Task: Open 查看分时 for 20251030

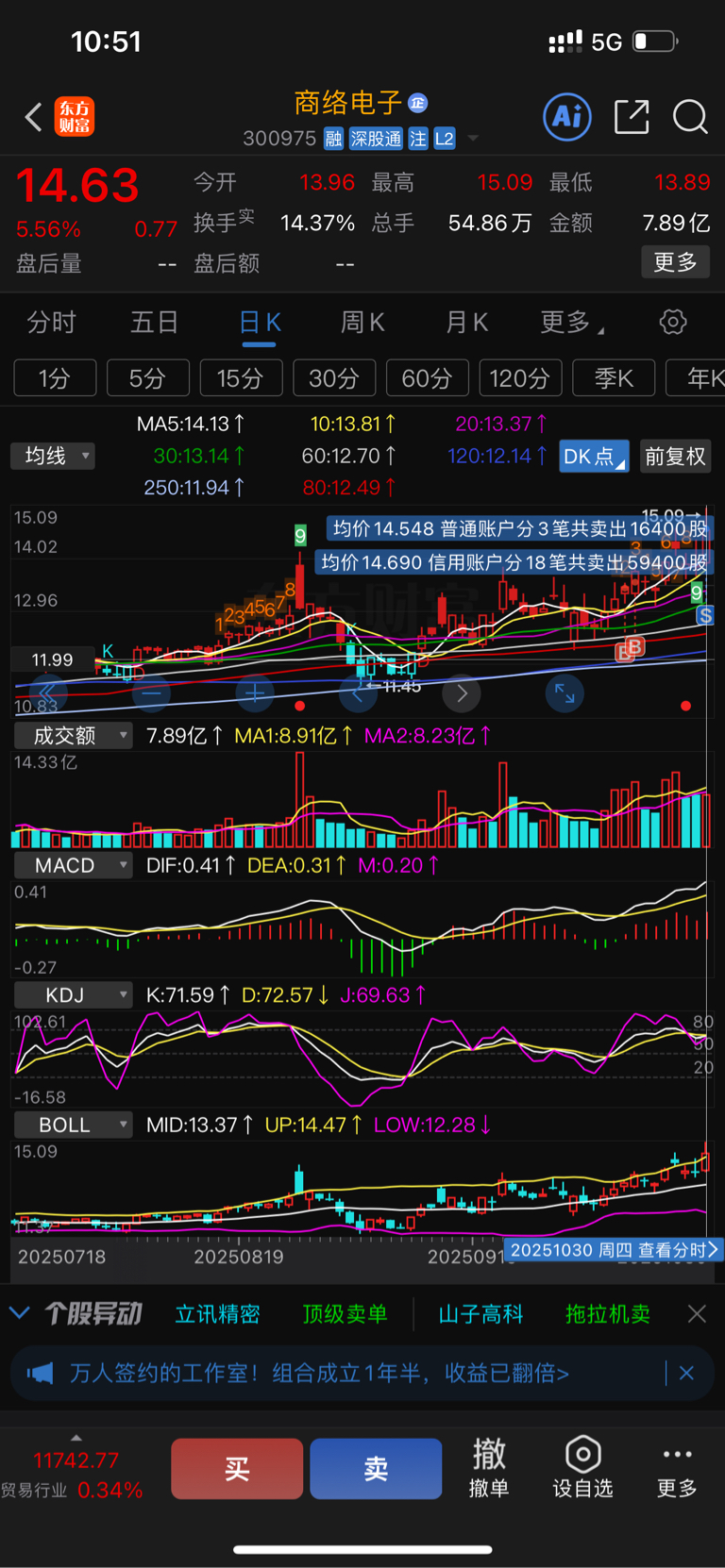Action: (614, 1250)
